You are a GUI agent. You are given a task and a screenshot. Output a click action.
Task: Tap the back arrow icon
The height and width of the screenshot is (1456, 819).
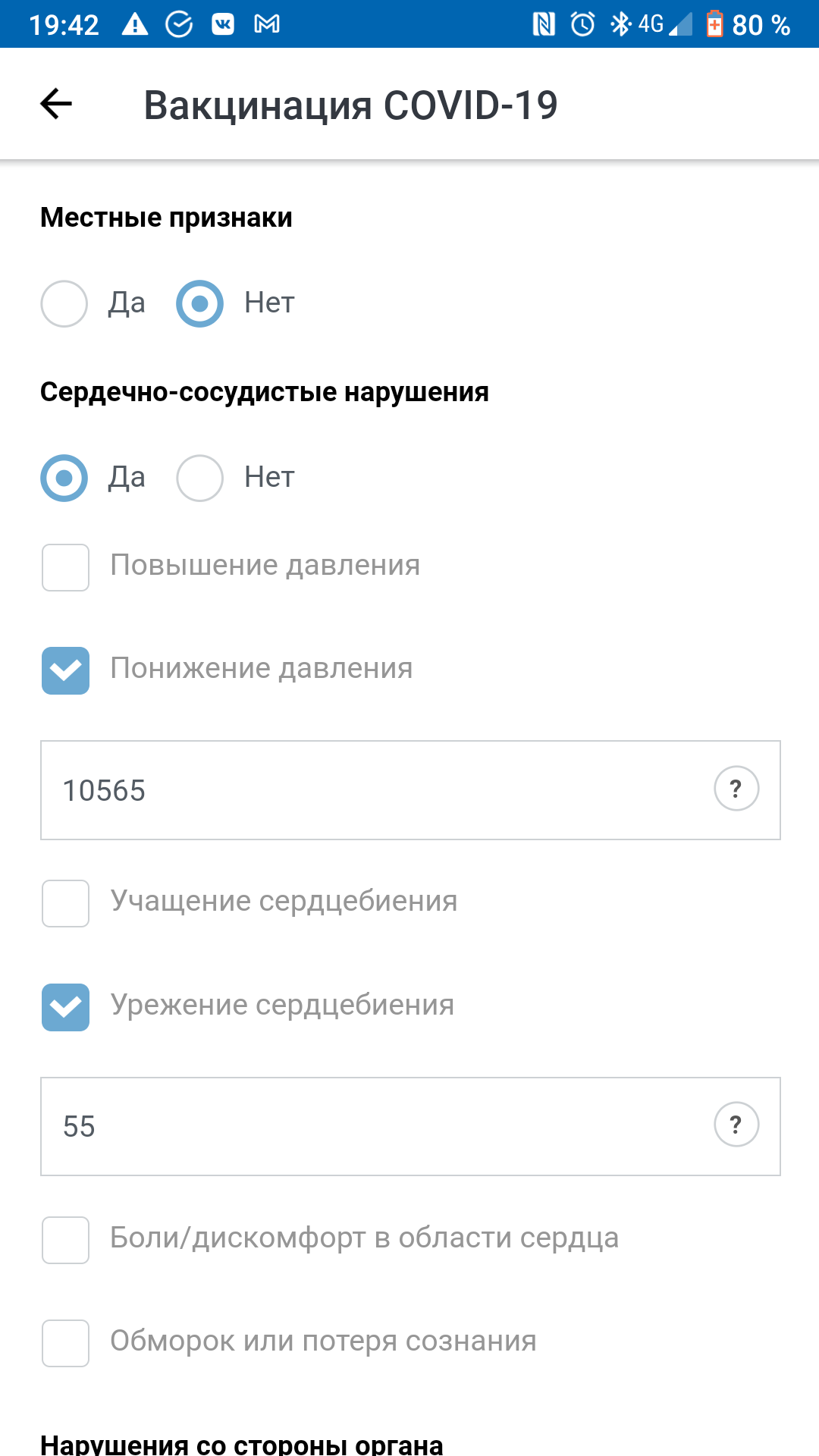click(56, 104)
